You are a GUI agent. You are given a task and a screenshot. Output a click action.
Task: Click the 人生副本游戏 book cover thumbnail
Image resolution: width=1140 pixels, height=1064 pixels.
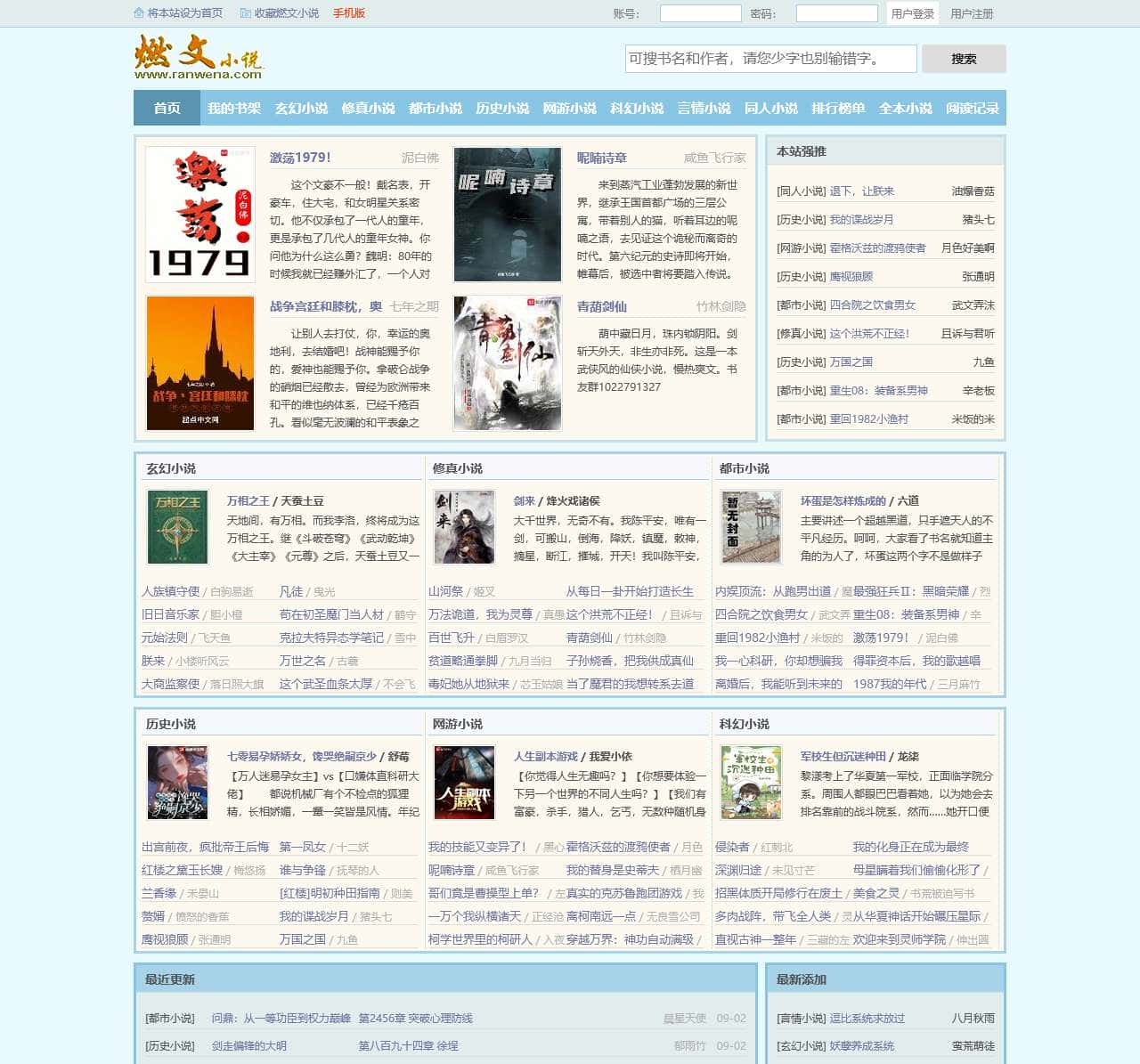pyautogui.click(x=466, y=784)
